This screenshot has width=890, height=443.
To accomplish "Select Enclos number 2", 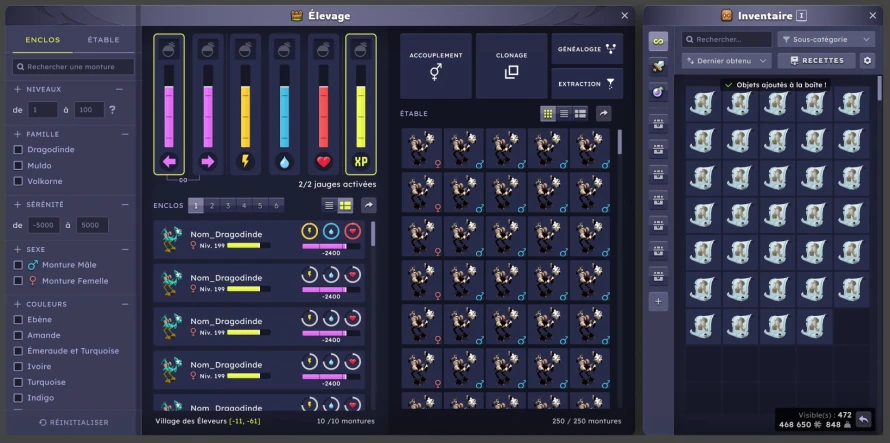I will (x=212, y=206).
